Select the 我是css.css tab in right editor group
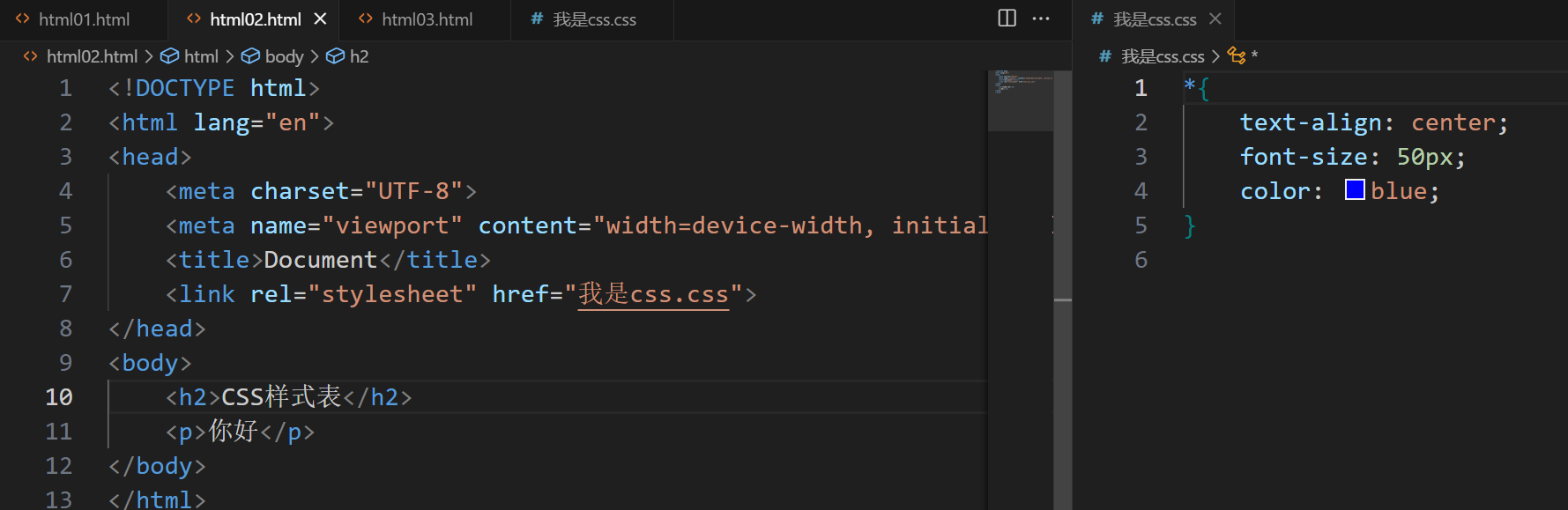The image size is (1568, 510). pyautogui.click(x=1155, y=19)
